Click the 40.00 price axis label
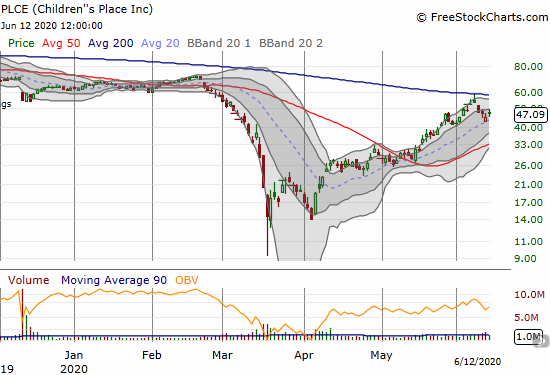The image size is (550, 375). [529, 127]
